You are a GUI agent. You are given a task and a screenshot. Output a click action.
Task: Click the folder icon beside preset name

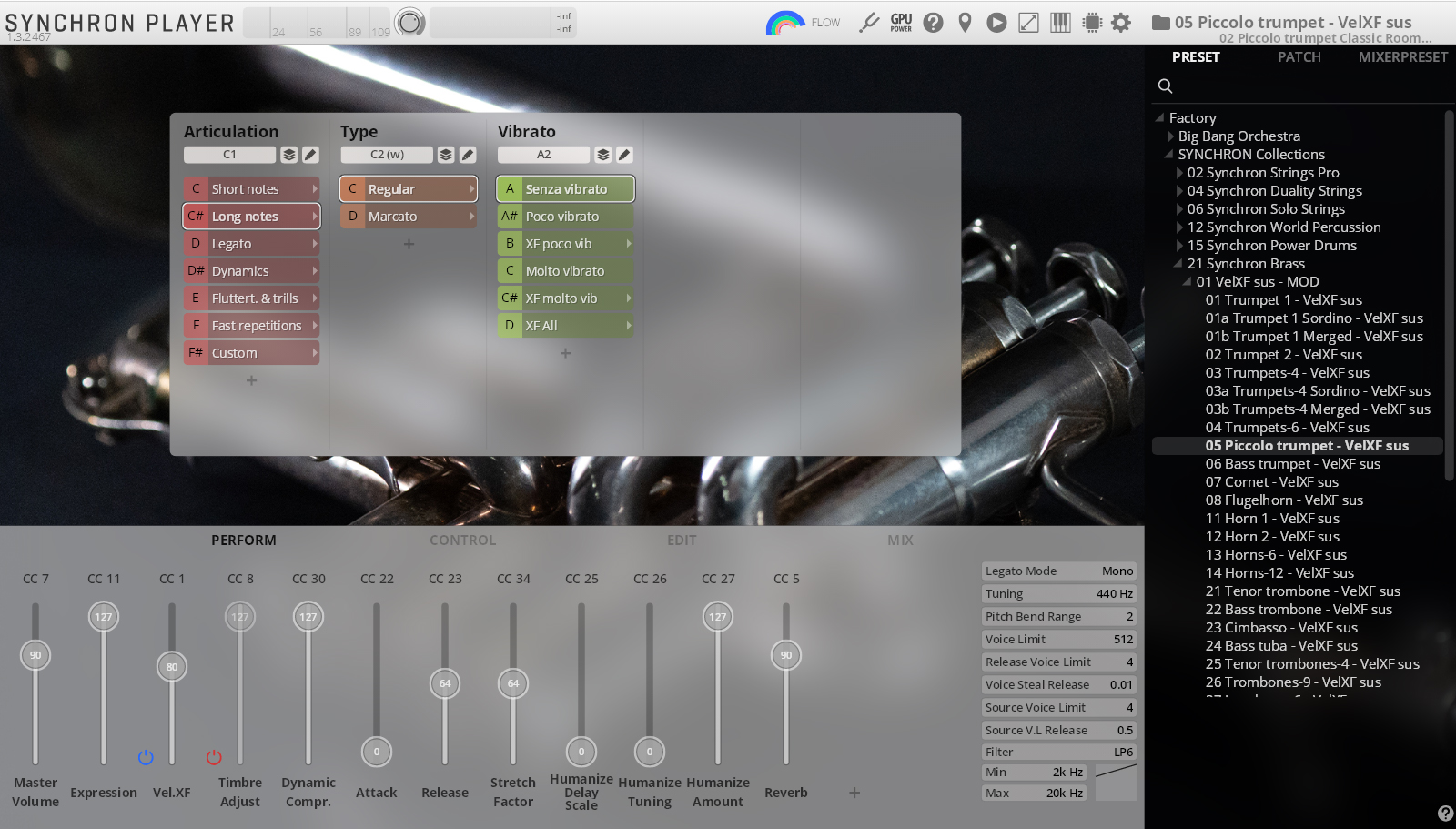point(1160,23)
